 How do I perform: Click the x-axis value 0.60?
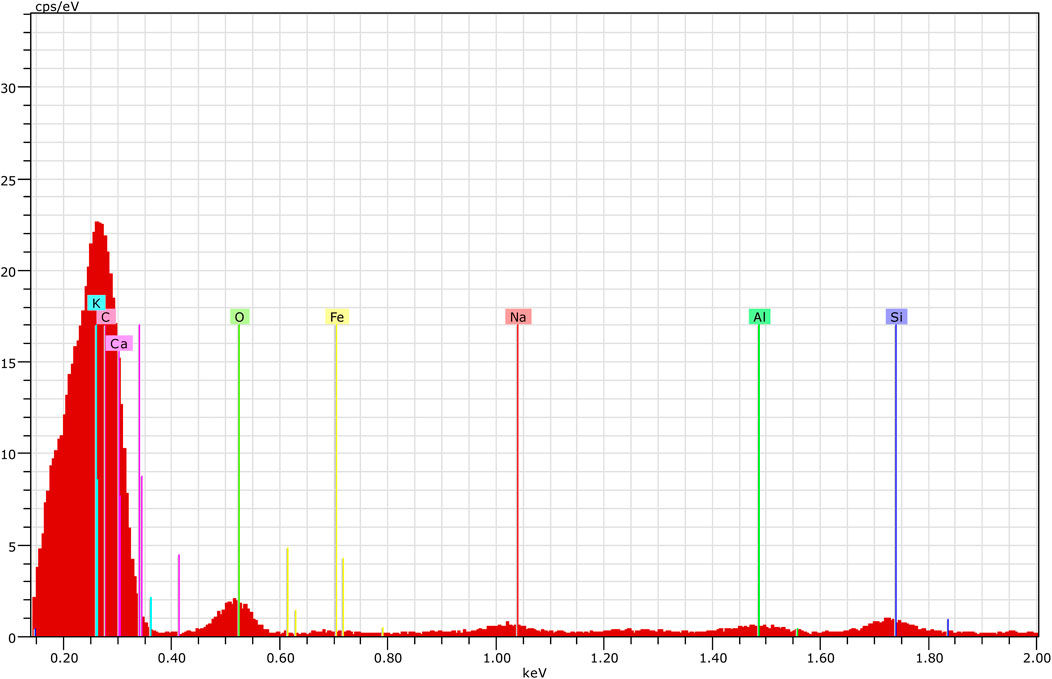pyautogui.click(x=280, y=658)
